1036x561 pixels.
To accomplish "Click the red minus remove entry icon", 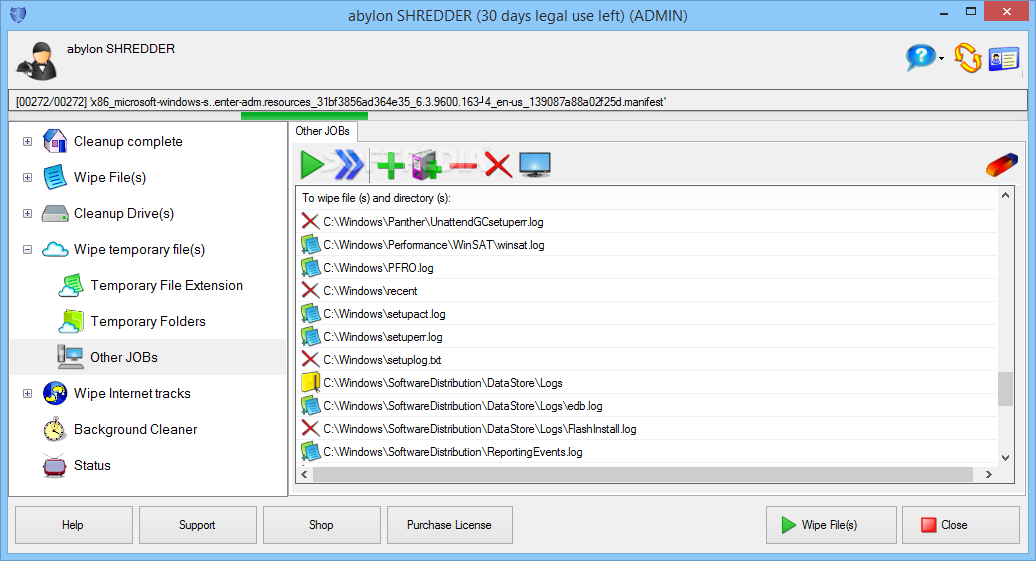I will pyautogui.click(x=464, y=166).
